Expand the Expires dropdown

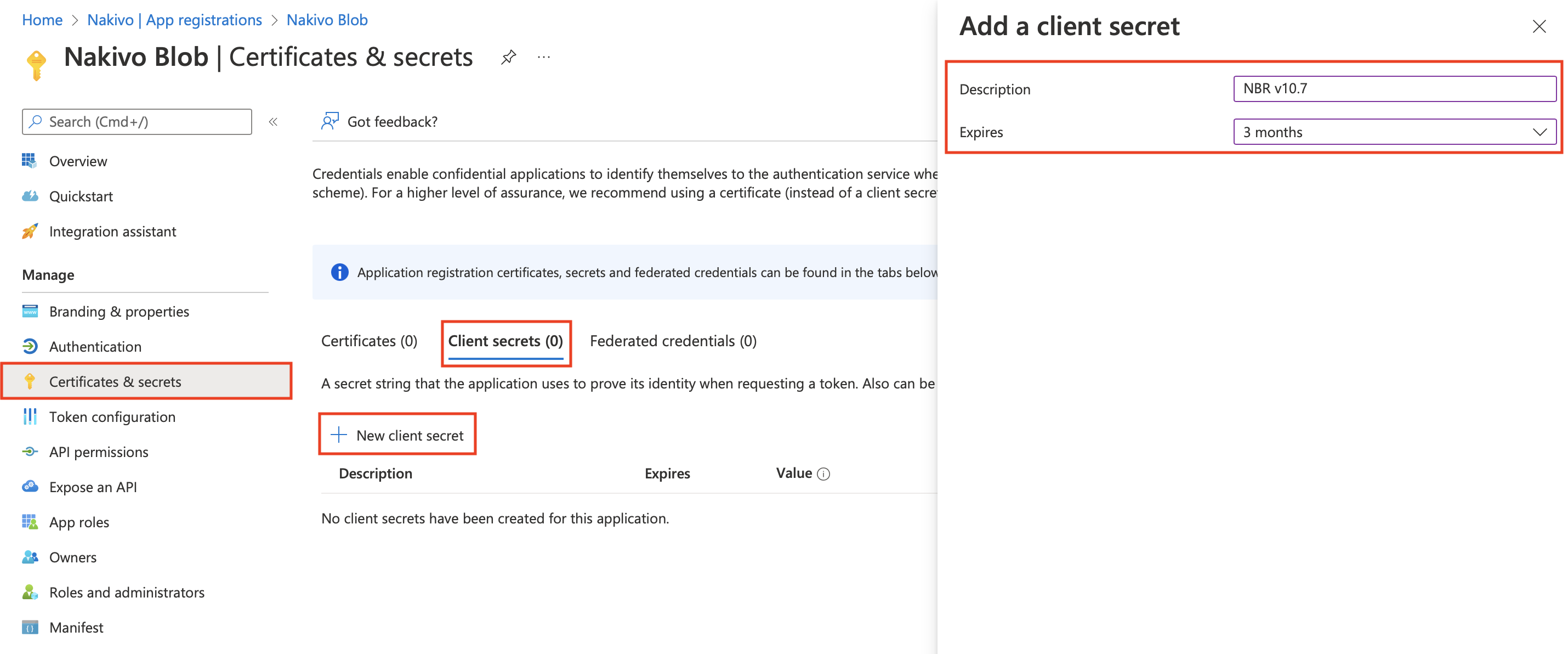coord(1394,132)
